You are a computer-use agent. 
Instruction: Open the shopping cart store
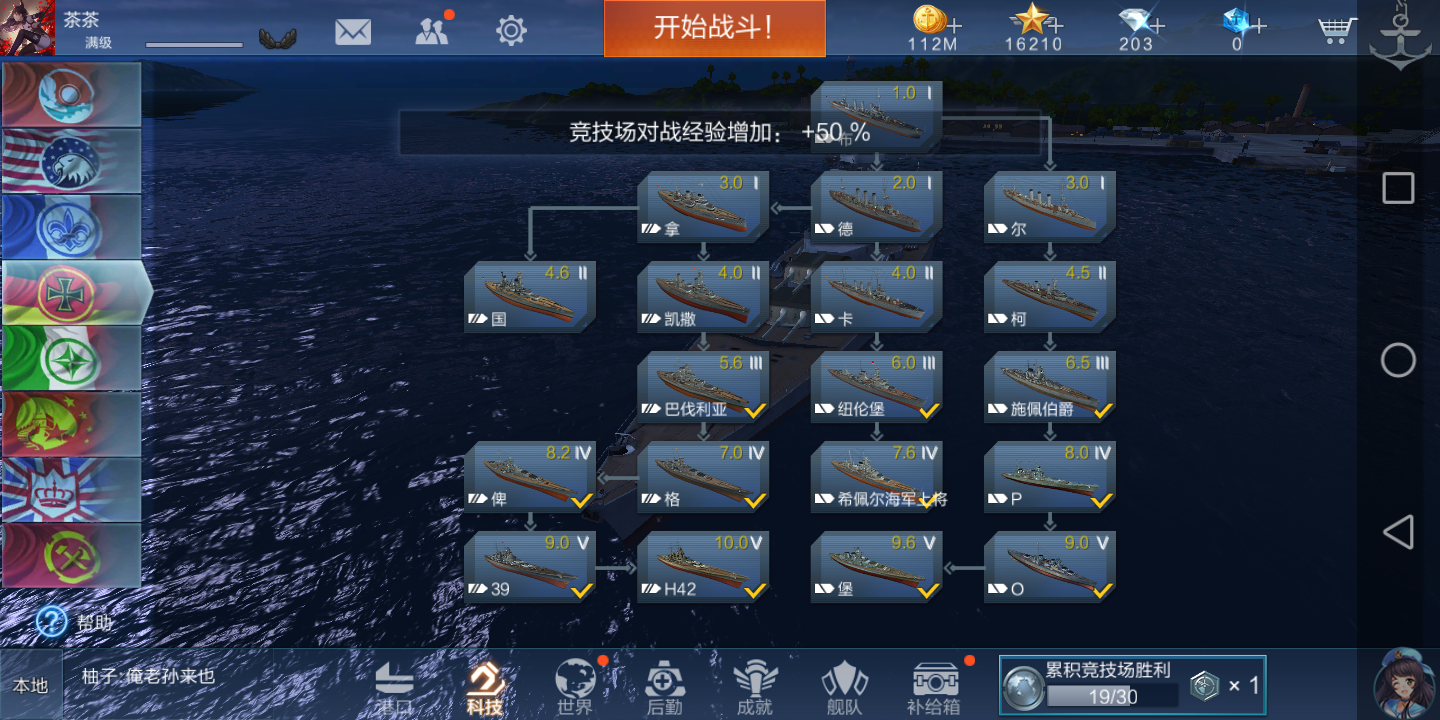pyautogui.click(x=1336, y=29)
